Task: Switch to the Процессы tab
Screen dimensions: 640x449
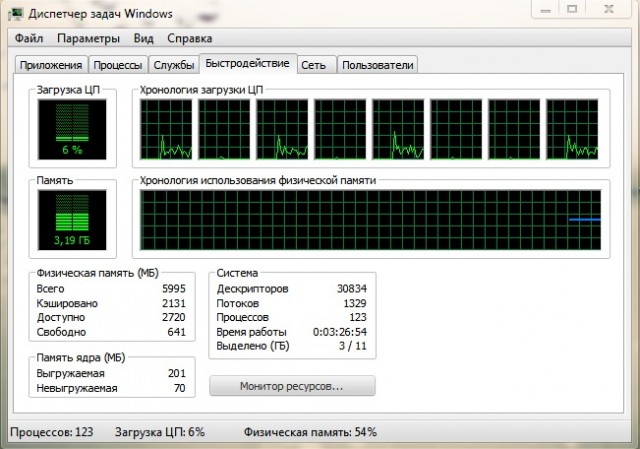Action: click(x=118, y=65)
